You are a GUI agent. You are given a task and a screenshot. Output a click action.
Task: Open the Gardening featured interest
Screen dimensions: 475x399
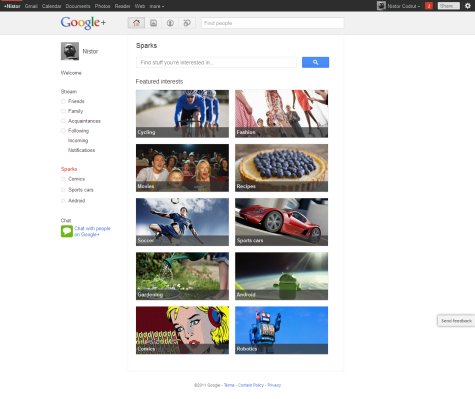coord(182,276)
